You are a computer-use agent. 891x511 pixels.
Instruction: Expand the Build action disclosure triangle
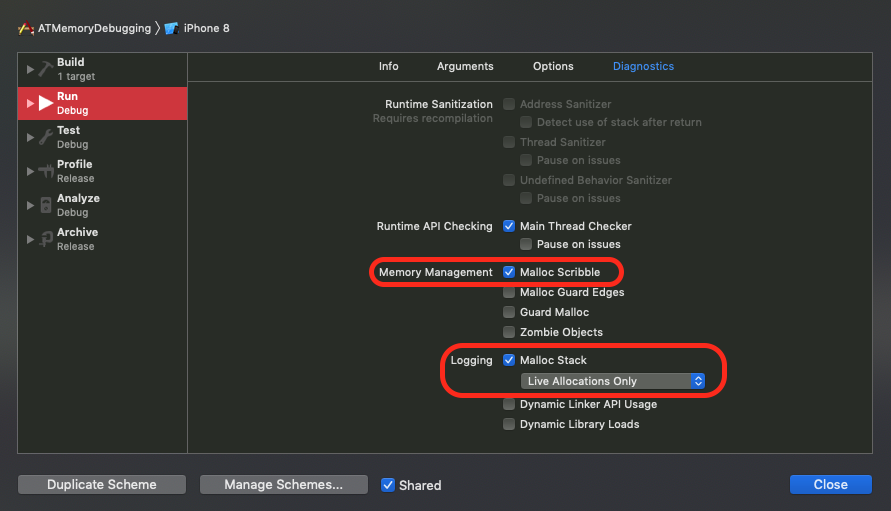click(x=30, y=69)
